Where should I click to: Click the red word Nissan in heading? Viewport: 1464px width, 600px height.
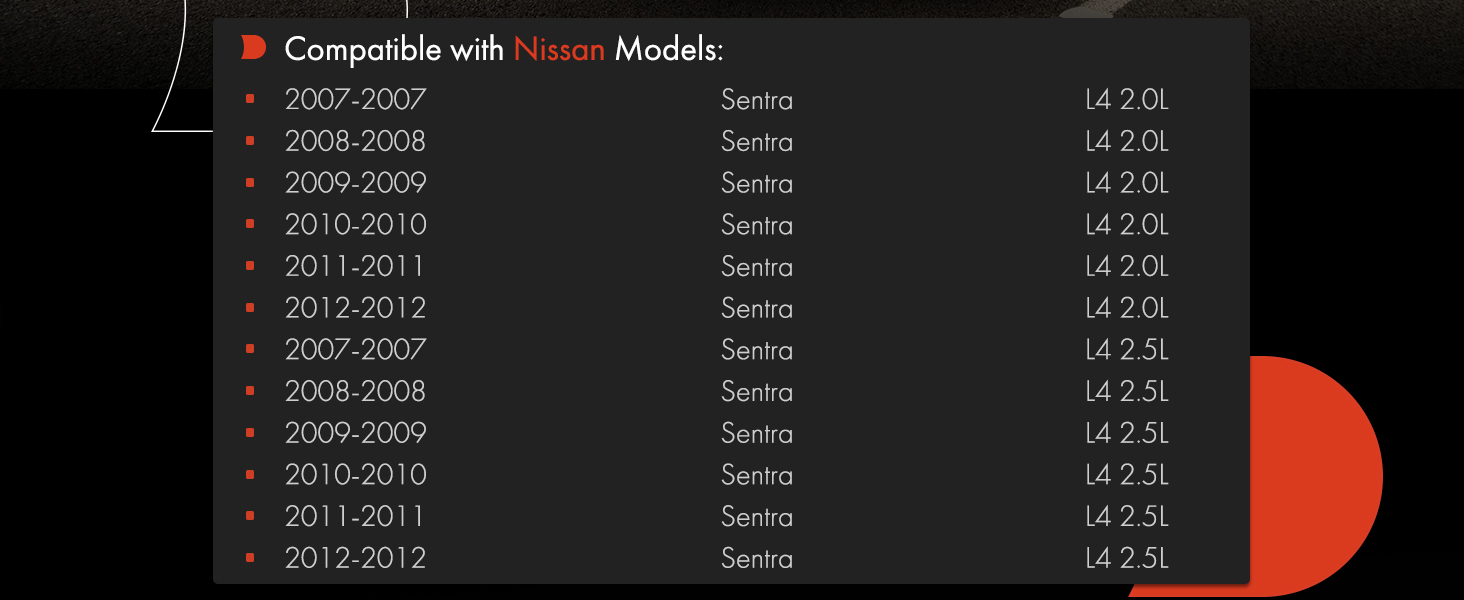point(559,49)
